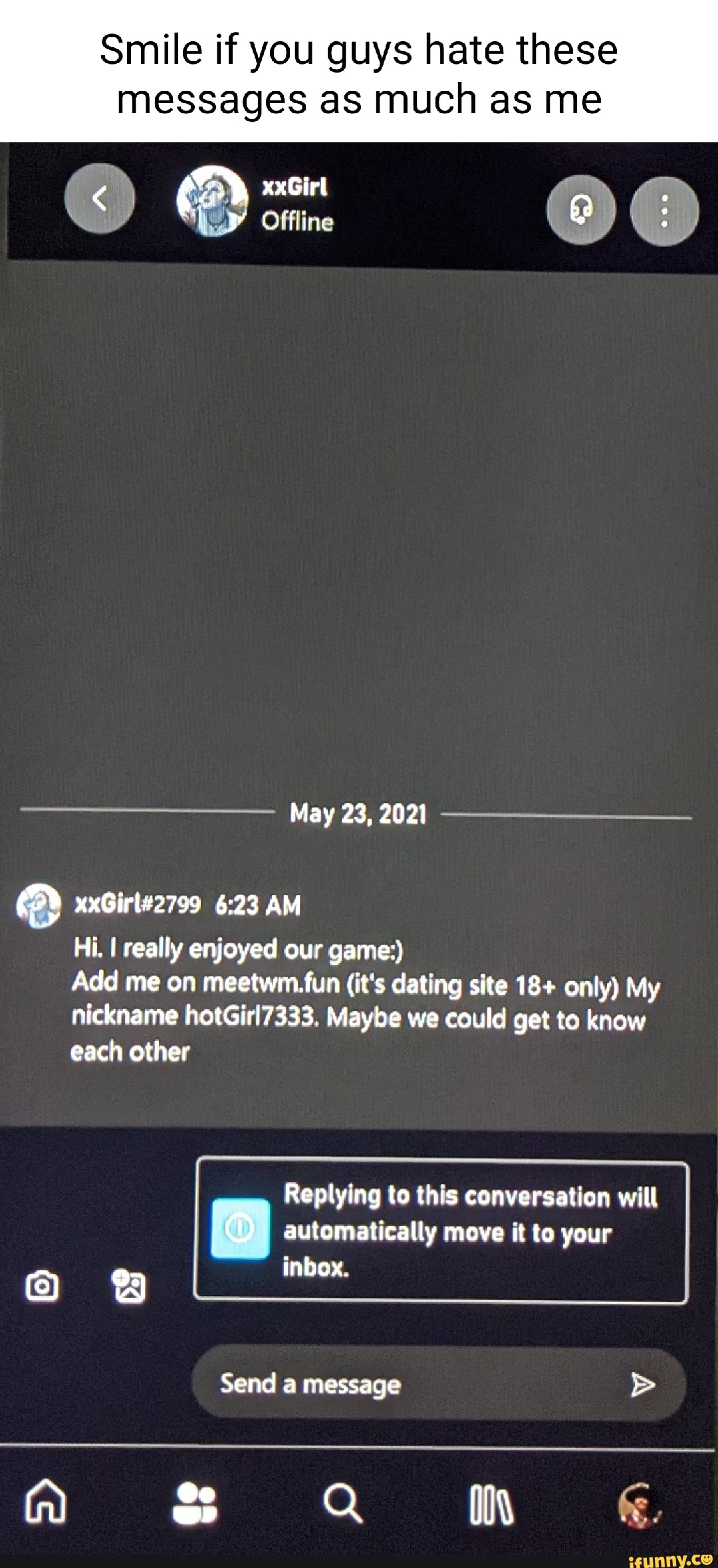Attach an image with the picture icon
Screen dimensions: 718x1568
[x=128, y=1285]
